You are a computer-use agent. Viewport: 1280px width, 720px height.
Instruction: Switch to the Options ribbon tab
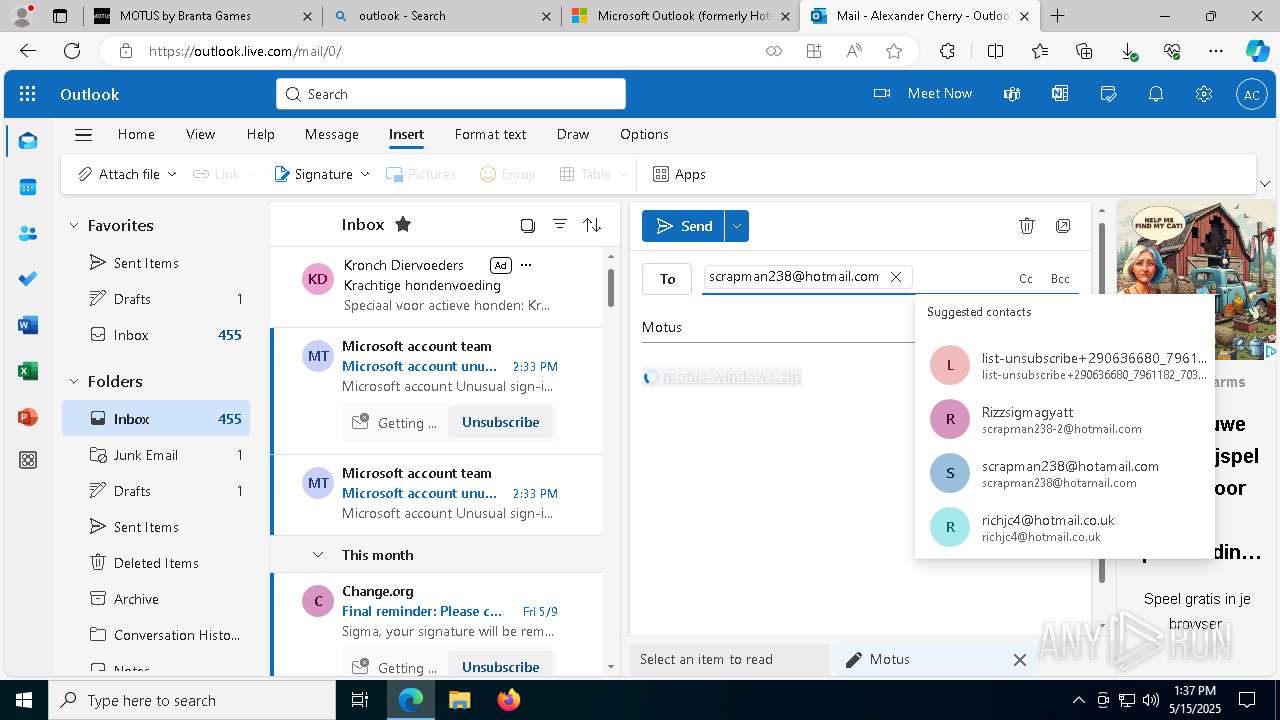coord(644,134)
